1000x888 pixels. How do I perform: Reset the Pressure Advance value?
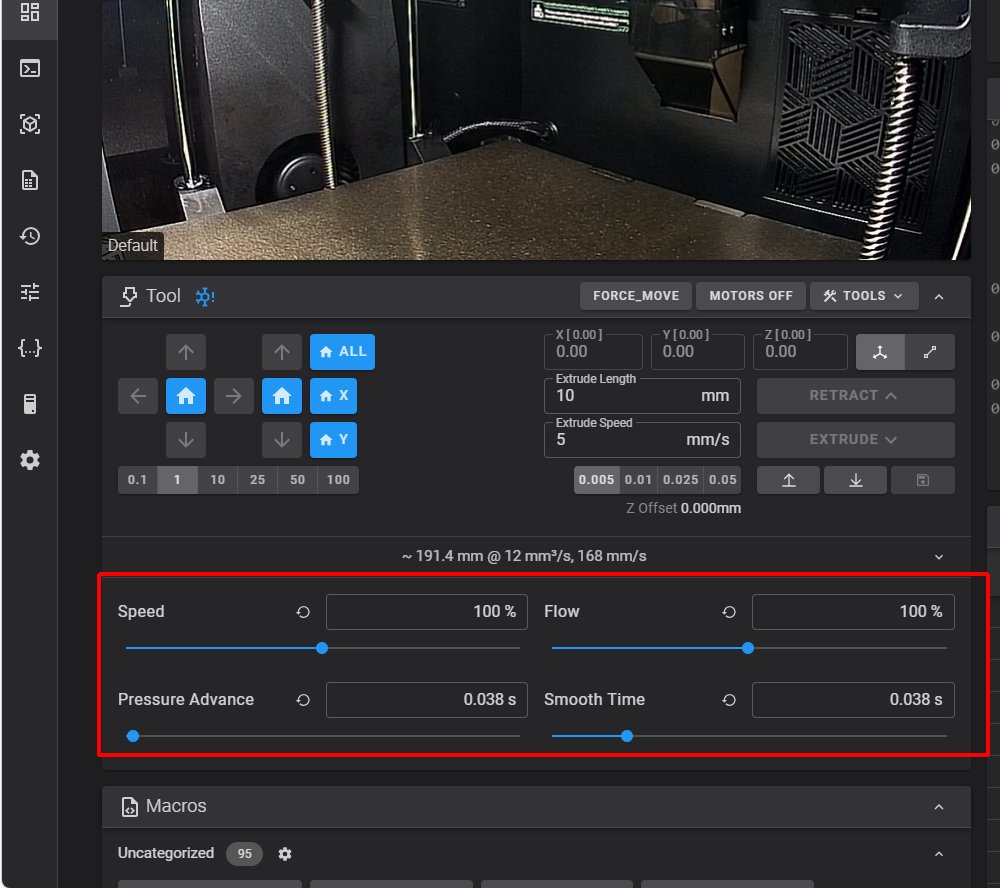303,700
